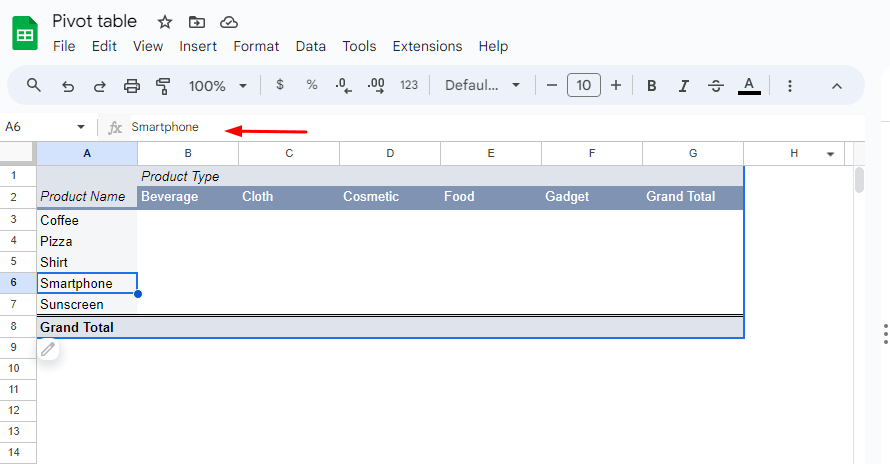Undo the last action
Viewport: 890px width, 464px height.
click(68, 86)
